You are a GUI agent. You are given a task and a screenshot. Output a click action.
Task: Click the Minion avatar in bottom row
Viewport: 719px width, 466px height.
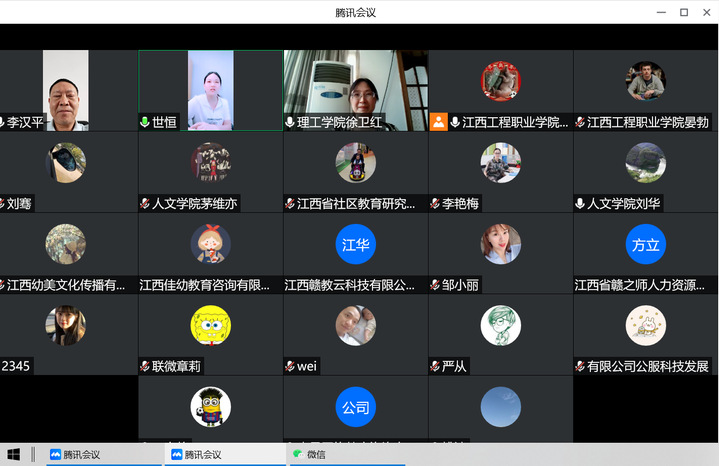[x=210, y=407]
